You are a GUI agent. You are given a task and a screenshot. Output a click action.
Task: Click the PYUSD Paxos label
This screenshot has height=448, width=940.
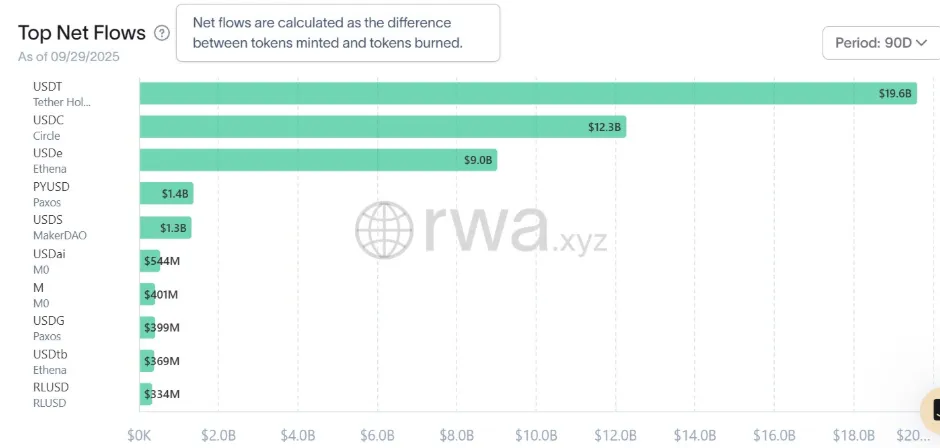tap(51, 194)
